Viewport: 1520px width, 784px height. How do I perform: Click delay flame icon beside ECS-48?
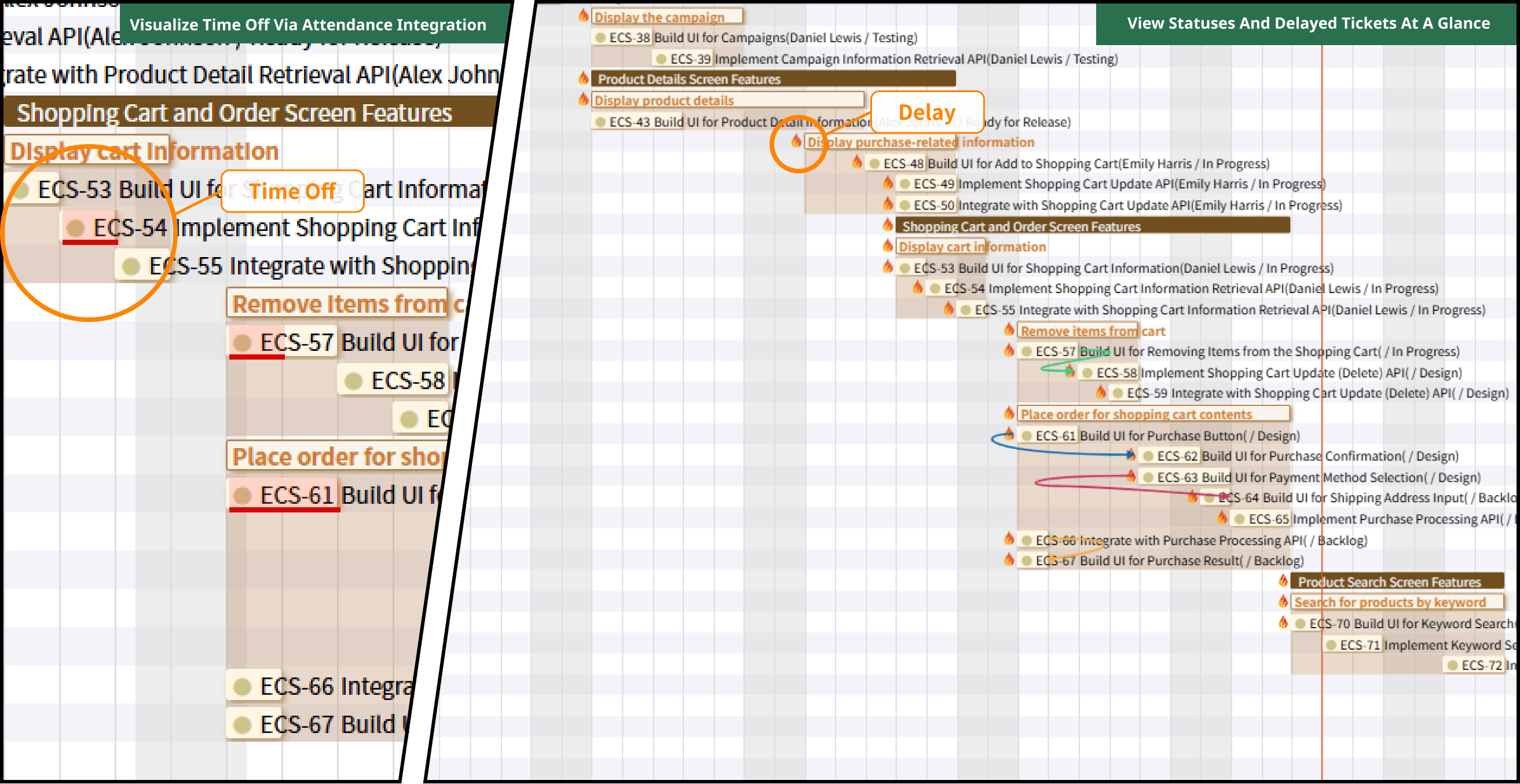pyautogui.click(x=857, y=162)
